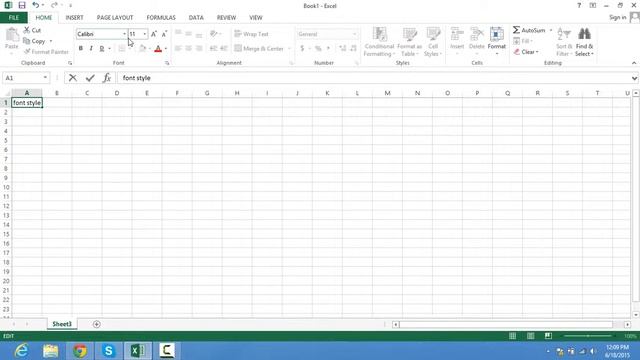Select column D header
Screen dimensions: 640x360
[117, 93]
